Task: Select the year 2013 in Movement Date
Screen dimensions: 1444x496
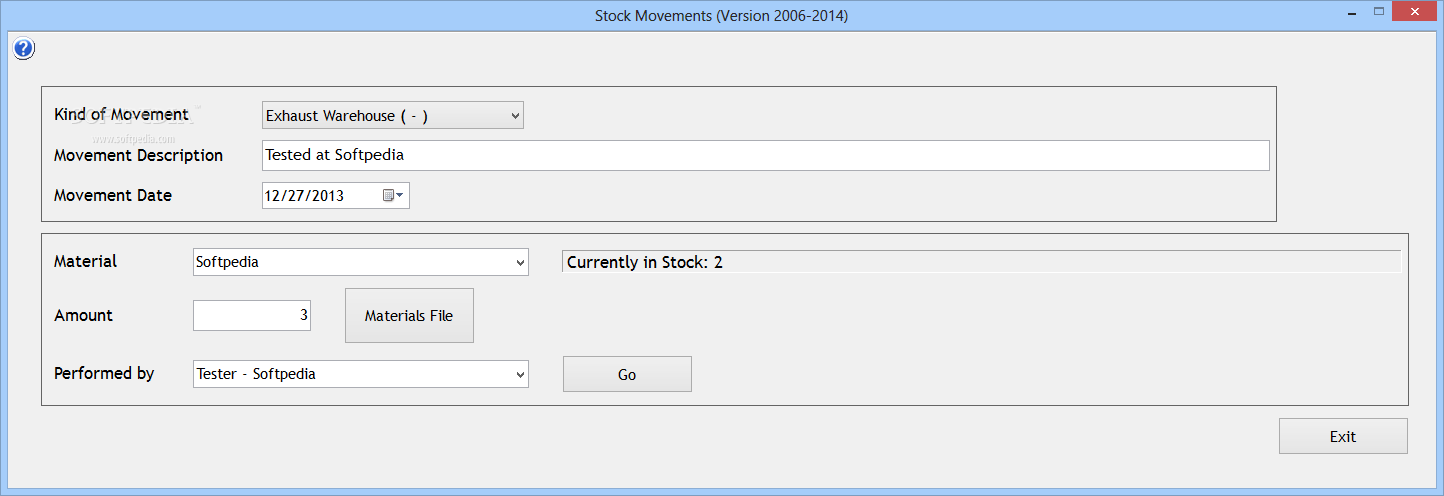Action: pyautogui.click(x=328, y=196)
